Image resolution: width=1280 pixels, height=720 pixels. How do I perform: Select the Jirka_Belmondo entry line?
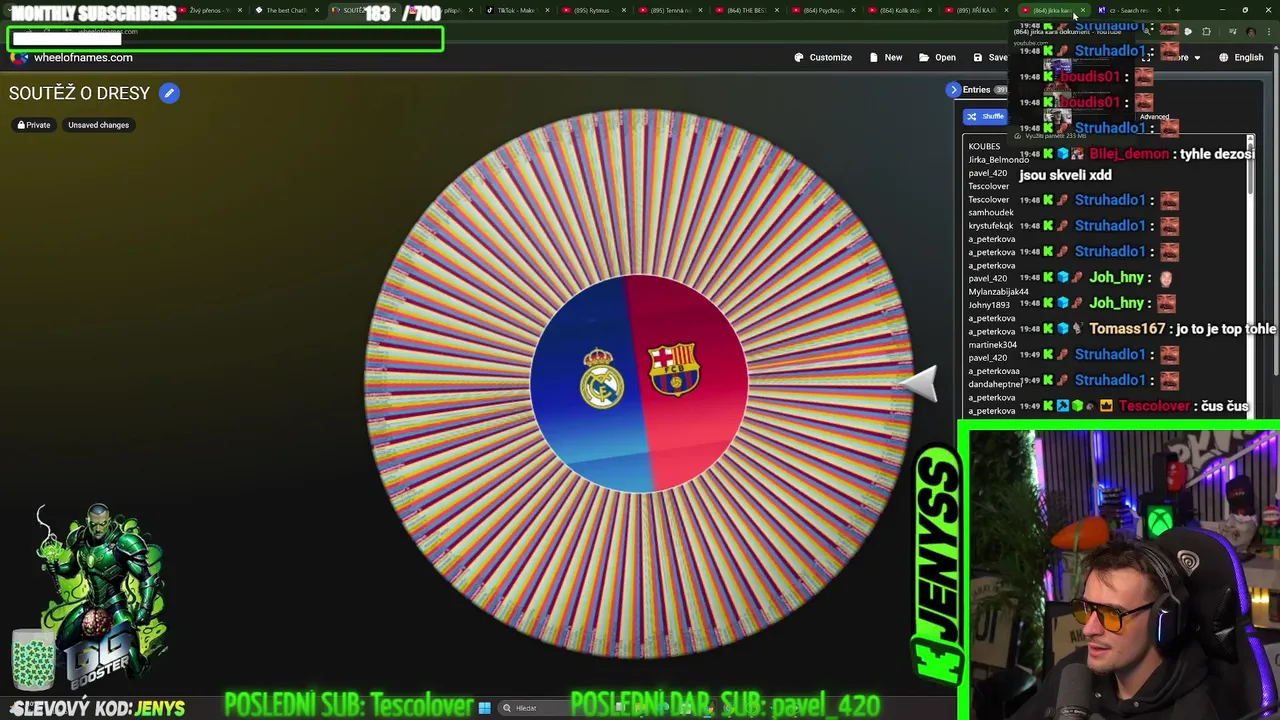coord(998,160)
